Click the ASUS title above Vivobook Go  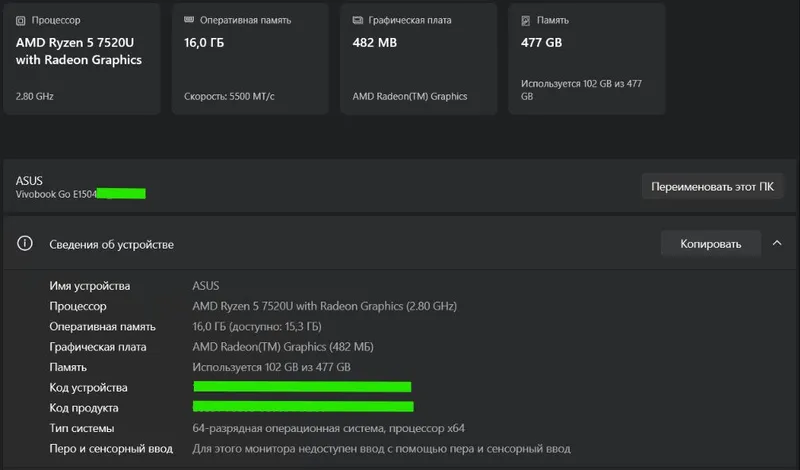point(29,181)
